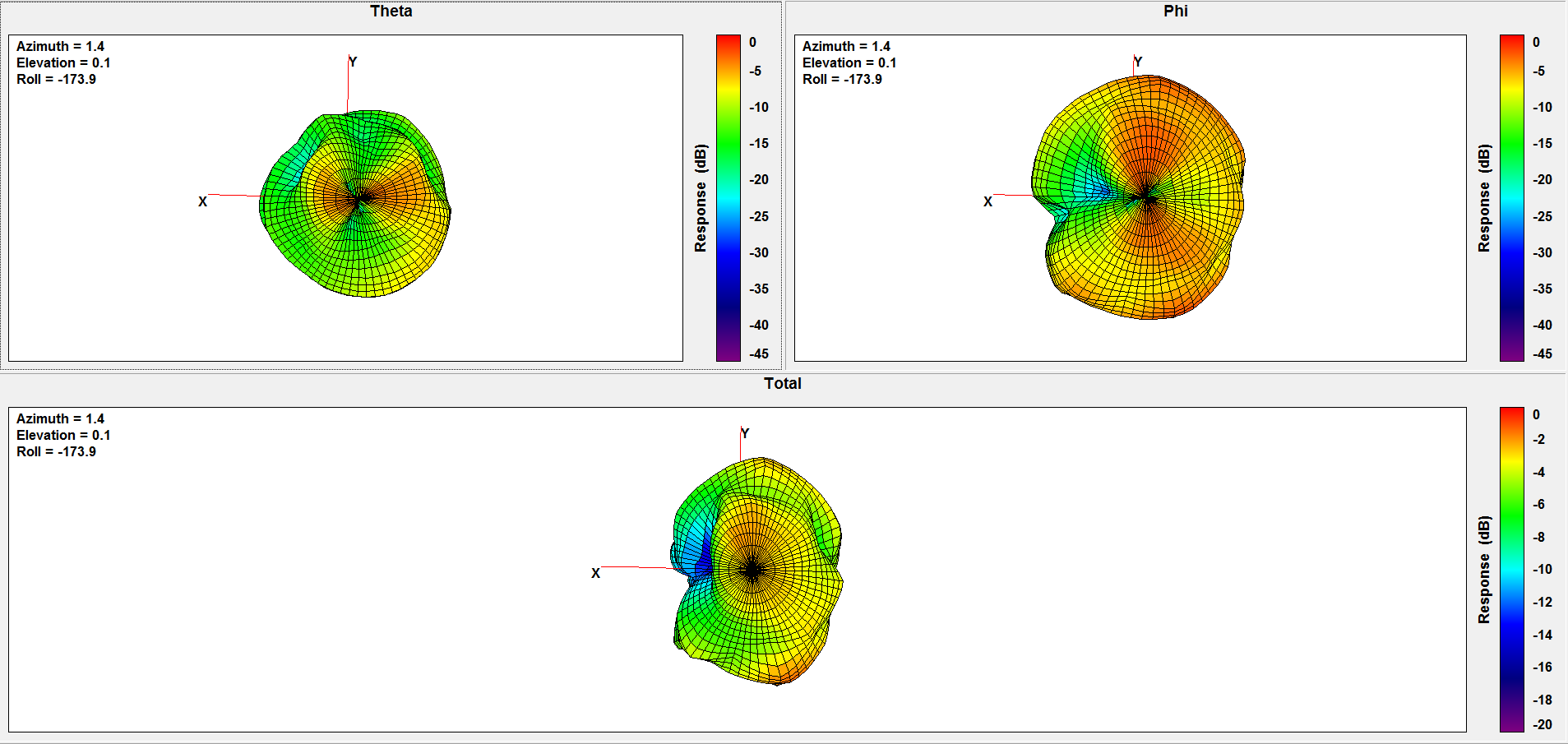Click the -30 tick on Theta scale
Screen dimensions: 1568x744
click(x=759, y=253)
